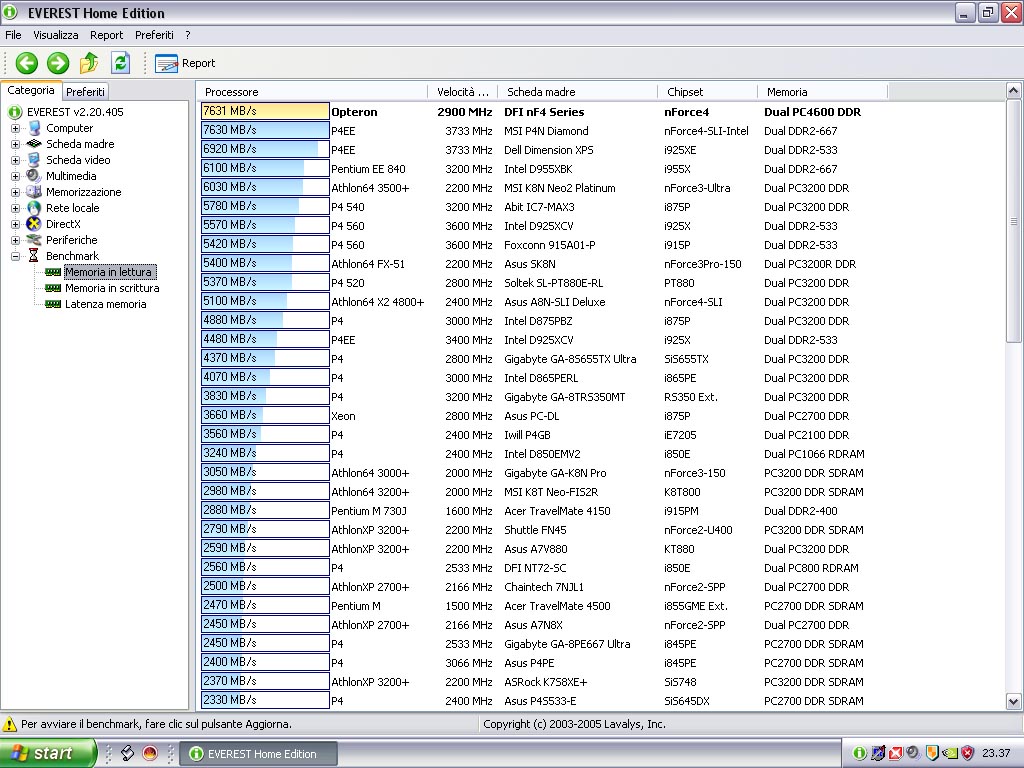Click the green Forward arrow button
The image size is (1024, 768).
[58, 63]
